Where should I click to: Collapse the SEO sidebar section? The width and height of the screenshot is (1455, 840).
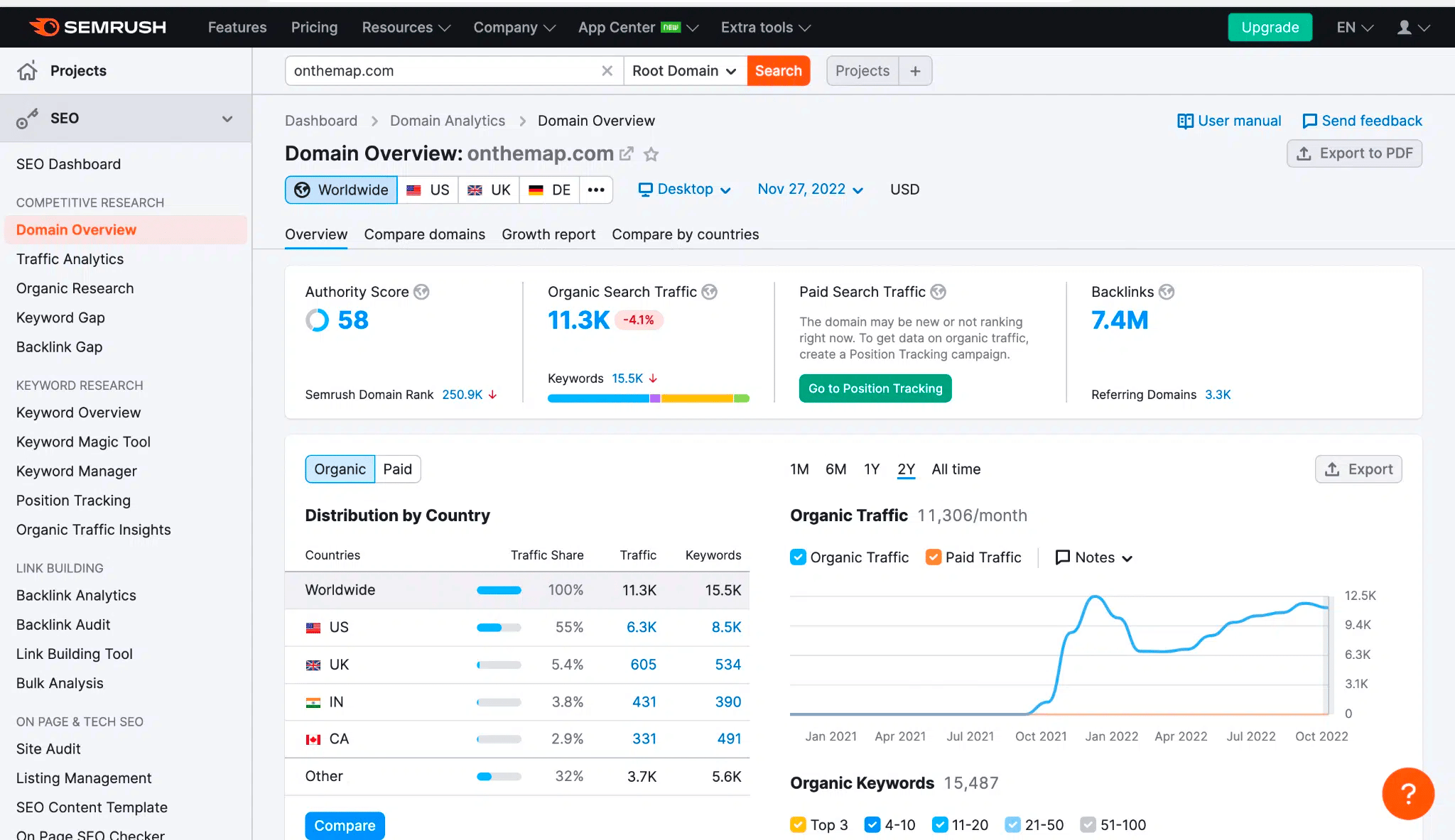227,119
